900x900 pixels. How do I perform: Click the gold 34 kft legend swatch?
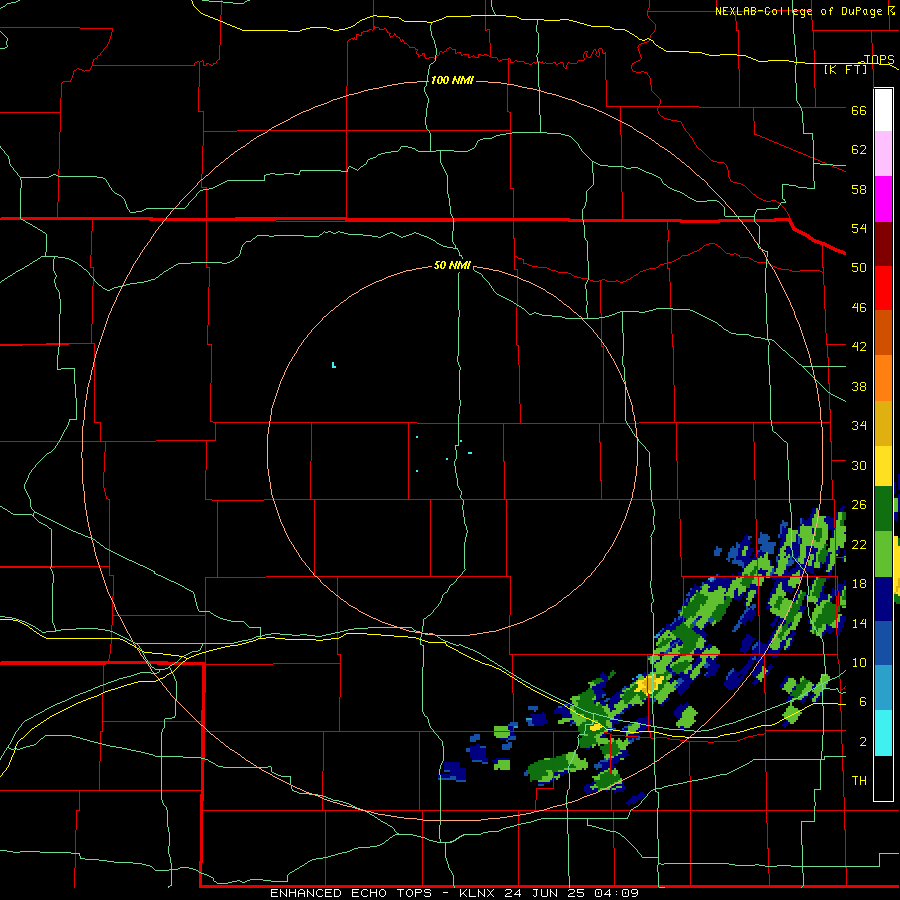click(x=883, y=422)
